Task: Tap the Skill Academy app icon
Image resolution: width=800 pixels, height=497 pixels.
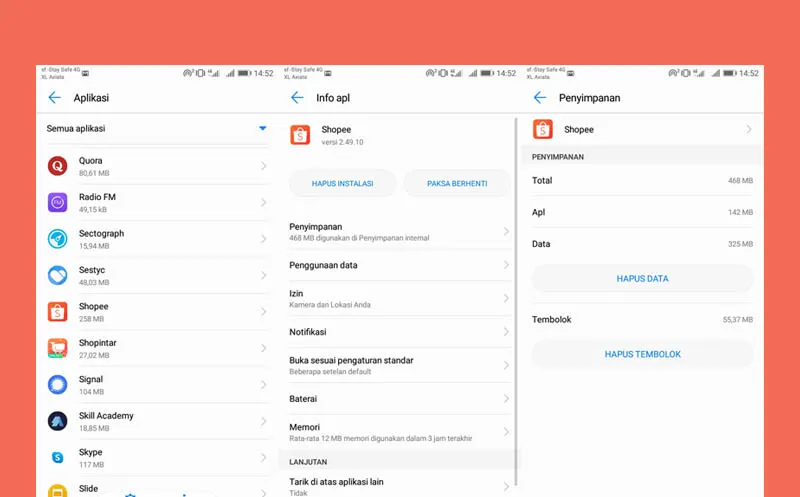Action: point(58,421)
